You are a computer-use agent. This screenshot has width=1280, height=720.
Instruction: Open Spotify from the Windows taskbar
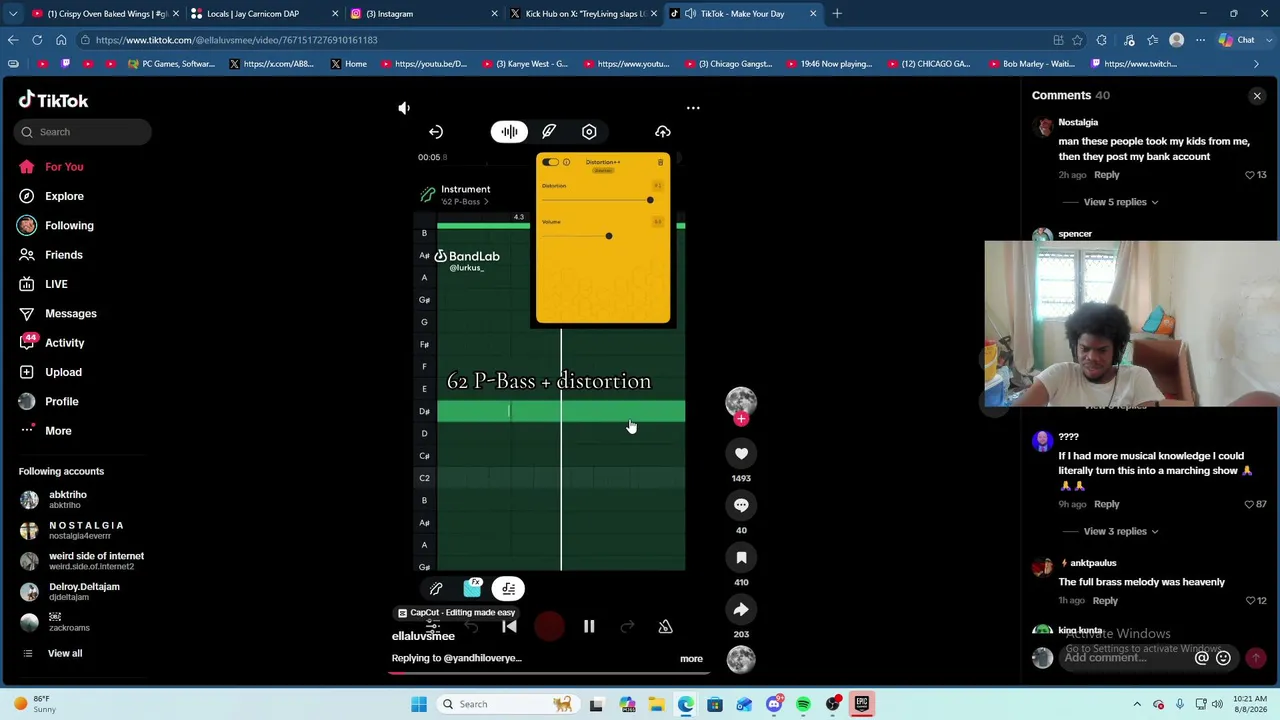tap(803, 704)
